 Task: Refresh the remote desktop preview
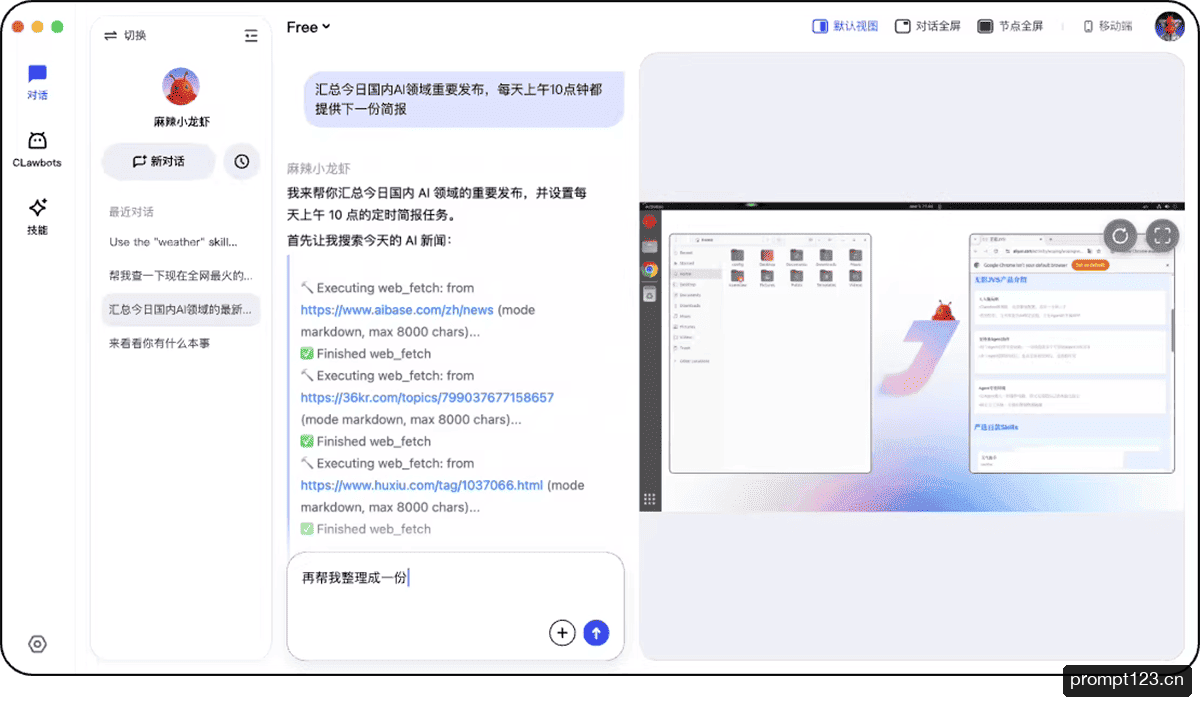[x=1121, y=236]
